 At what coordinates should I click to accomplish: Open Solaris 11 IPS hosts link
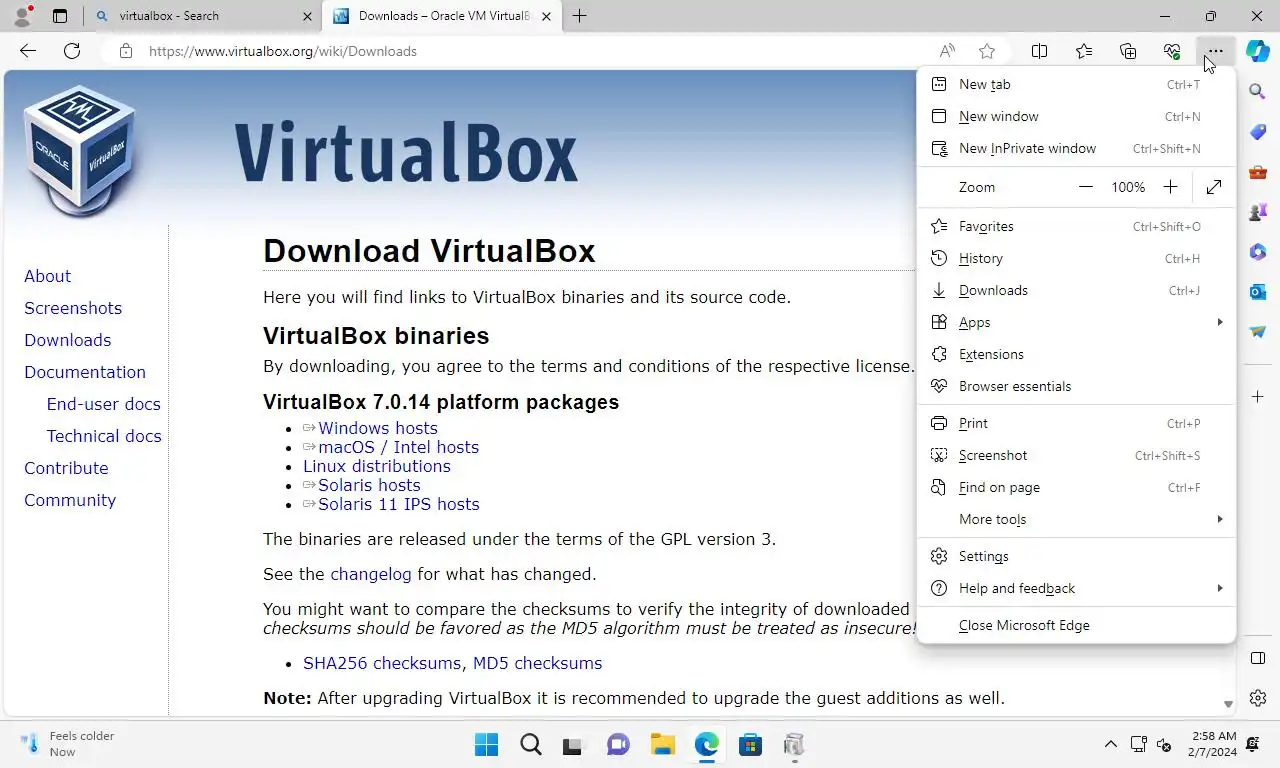pos(399,504)
